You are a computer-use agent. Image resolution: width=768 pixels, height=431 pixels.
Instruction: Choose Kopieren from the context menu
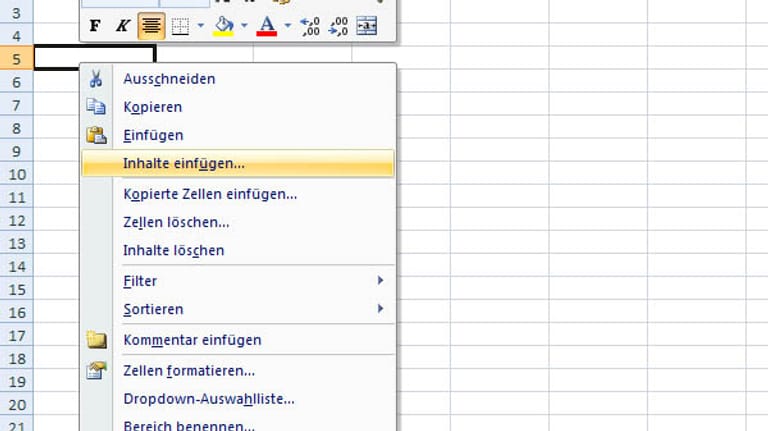tap(238, 107)
